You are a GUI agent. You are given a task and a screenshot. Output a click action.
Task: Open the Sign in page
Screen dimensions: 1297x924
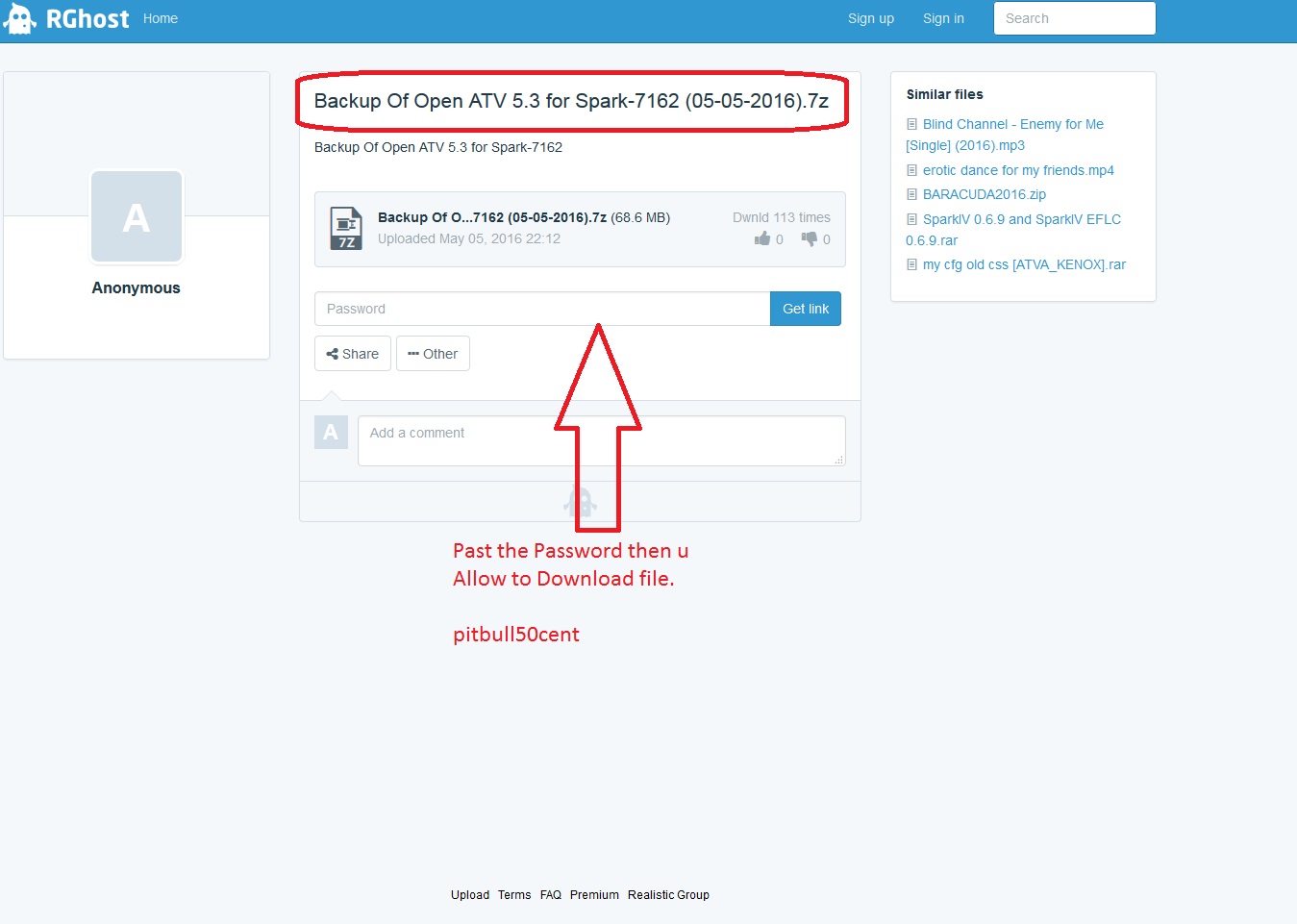(943, 18)
